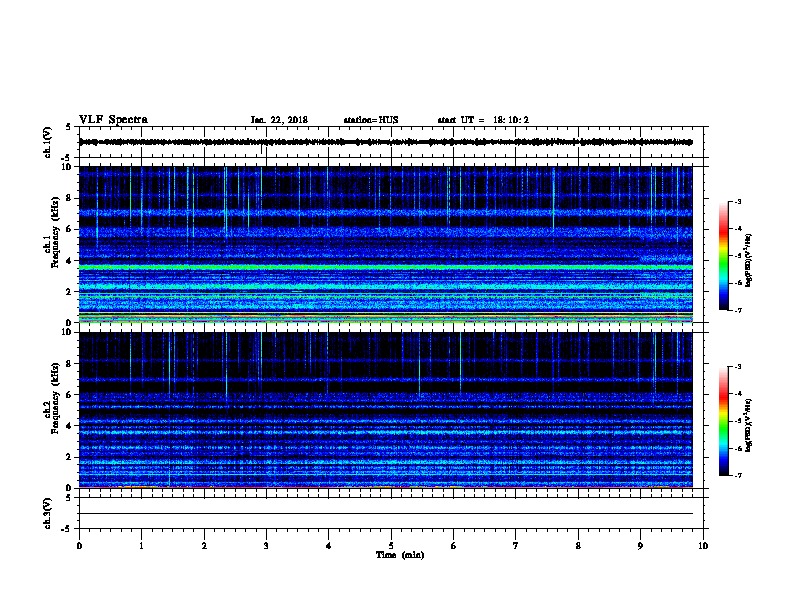Click time axis tick label "3"
Screen dimensions: 792x612
[x=266, y=546]
